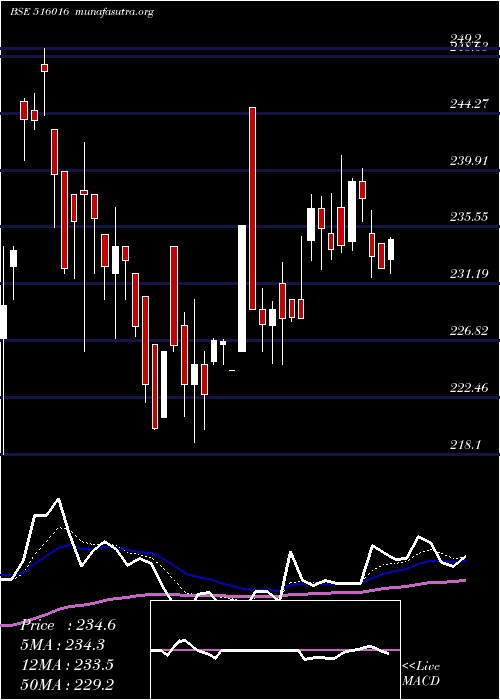Click the 'Price : 234.6' readout
This screenshot has height=700, width=500.
pyautogui.click(x=68, y=625)
